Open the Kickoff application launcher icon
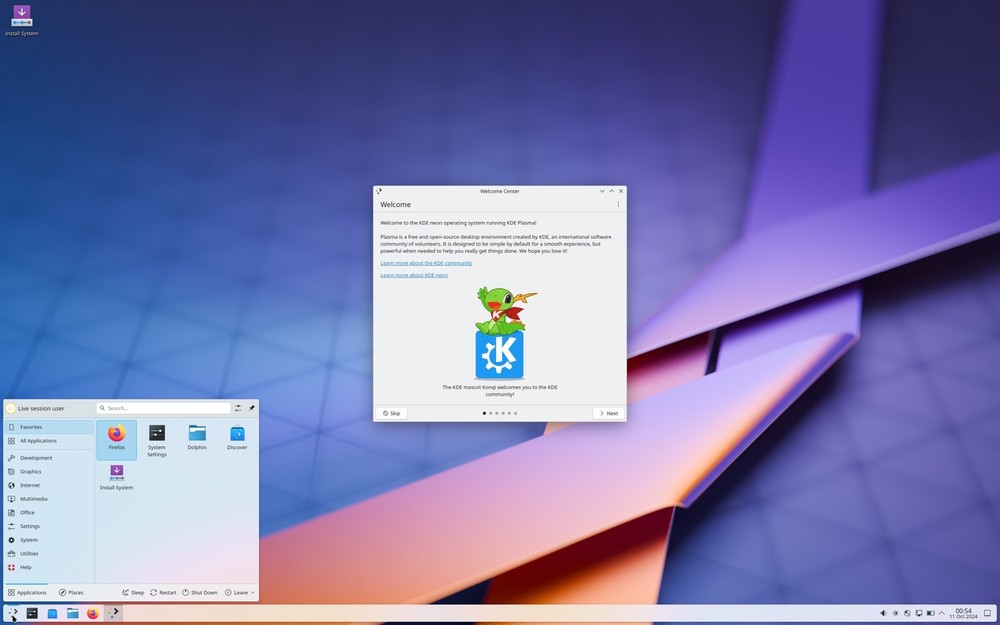This screenshot has width=1000, height=625. click(x=12, y=613)
